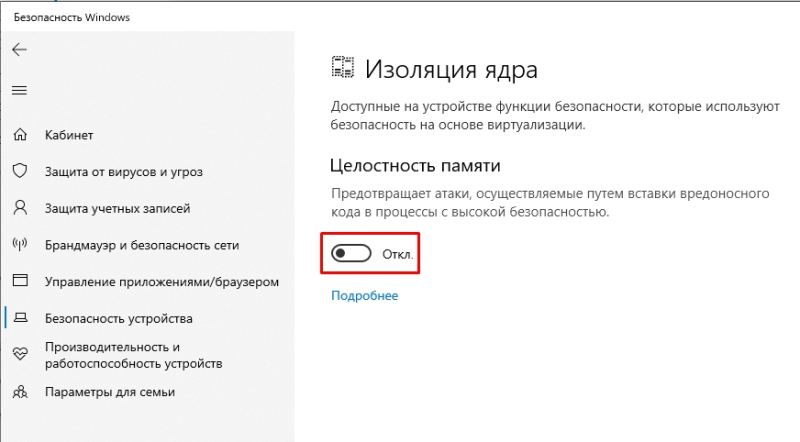Image resolution: width=800 pixels, height=442 pixels.
Task: Click the window icon for app/browser control
Action: (x=20, y=281)
